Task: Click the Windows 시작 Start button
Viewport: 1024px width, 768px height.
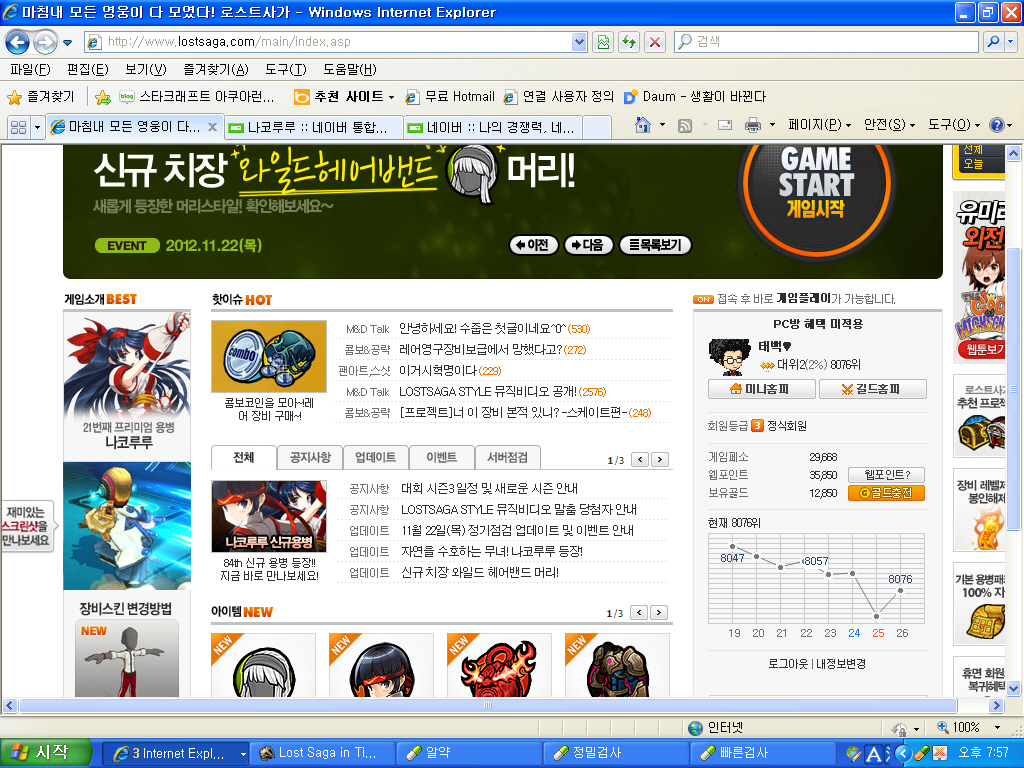Action: coord(45,752)
